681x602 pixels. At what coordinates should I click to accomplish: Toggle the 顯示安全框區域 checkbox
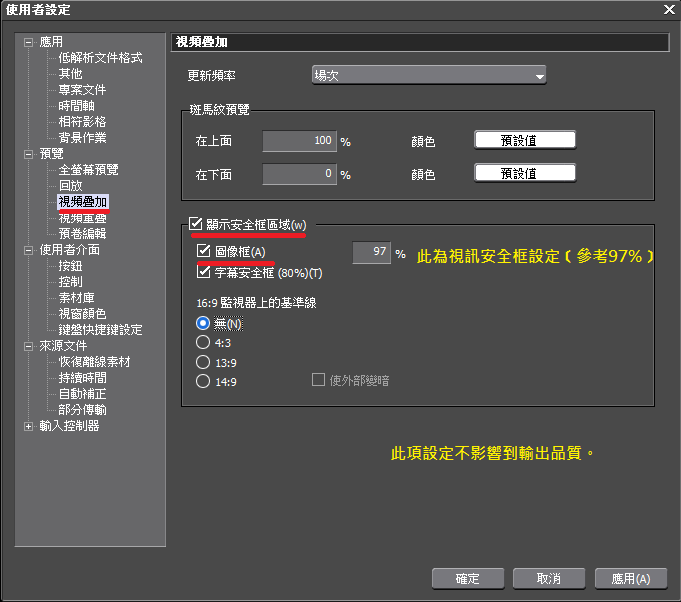(x=196, y=224)
